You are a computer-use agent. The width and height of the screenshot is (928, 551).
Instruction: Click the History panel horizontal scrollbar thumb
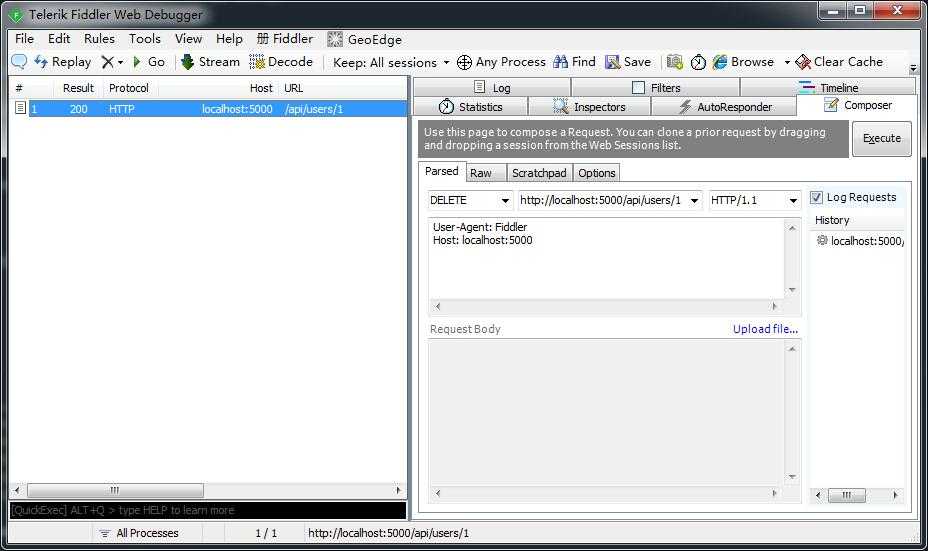point(846,495)
